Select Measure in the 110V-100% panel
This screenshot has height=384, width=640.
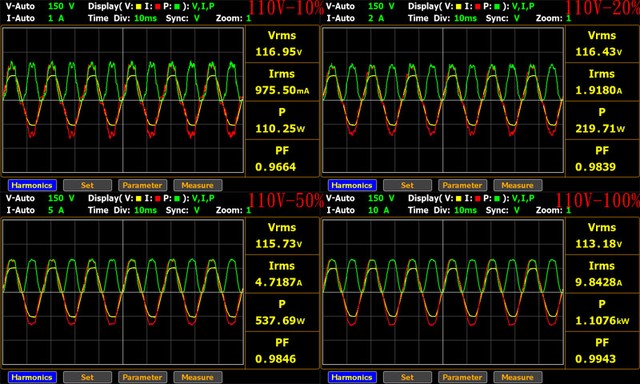[x=518, y=377]
